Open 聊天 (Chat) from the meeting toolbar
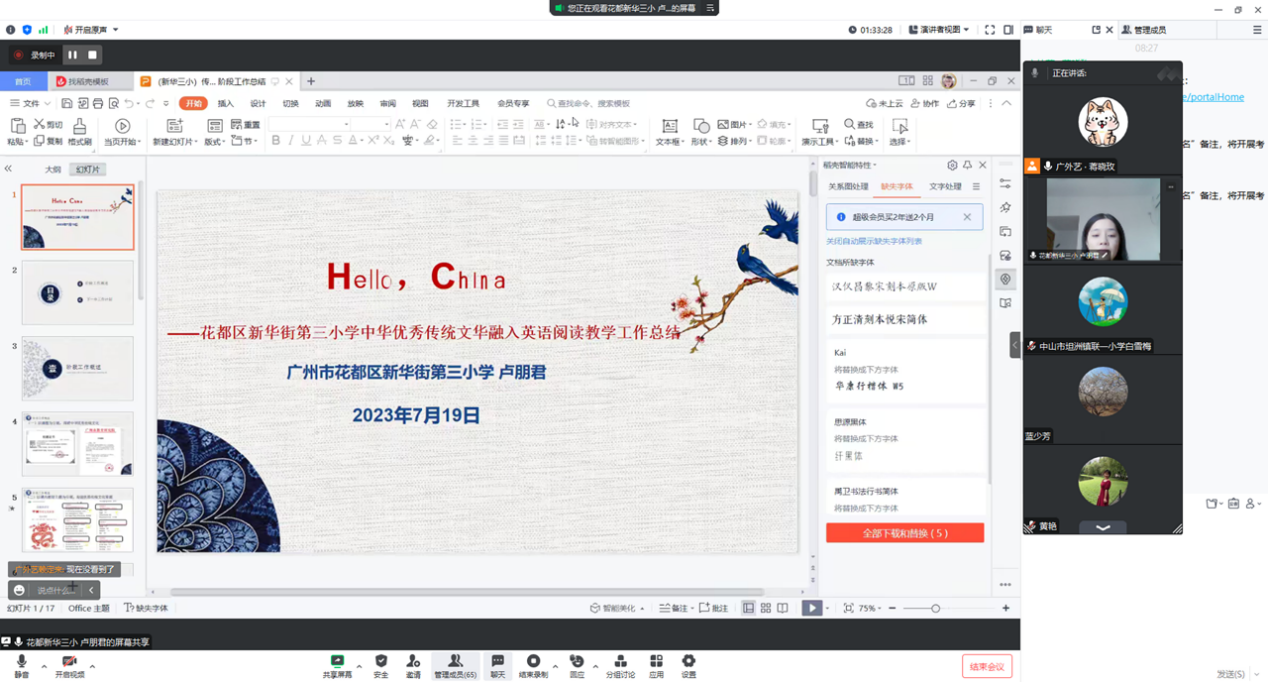The width and height of the screenshot is (1268, 682). [x=497, y=665]
